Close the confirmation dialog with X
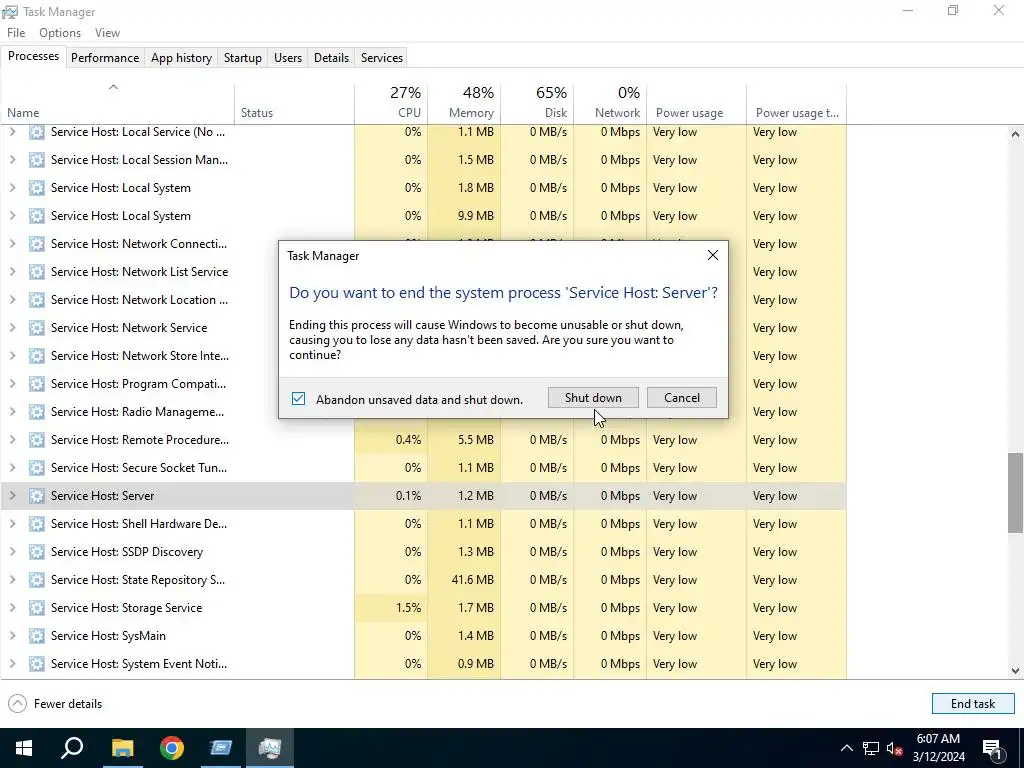The height and width of the screenshot is (768, 1024). click(713, 255)
